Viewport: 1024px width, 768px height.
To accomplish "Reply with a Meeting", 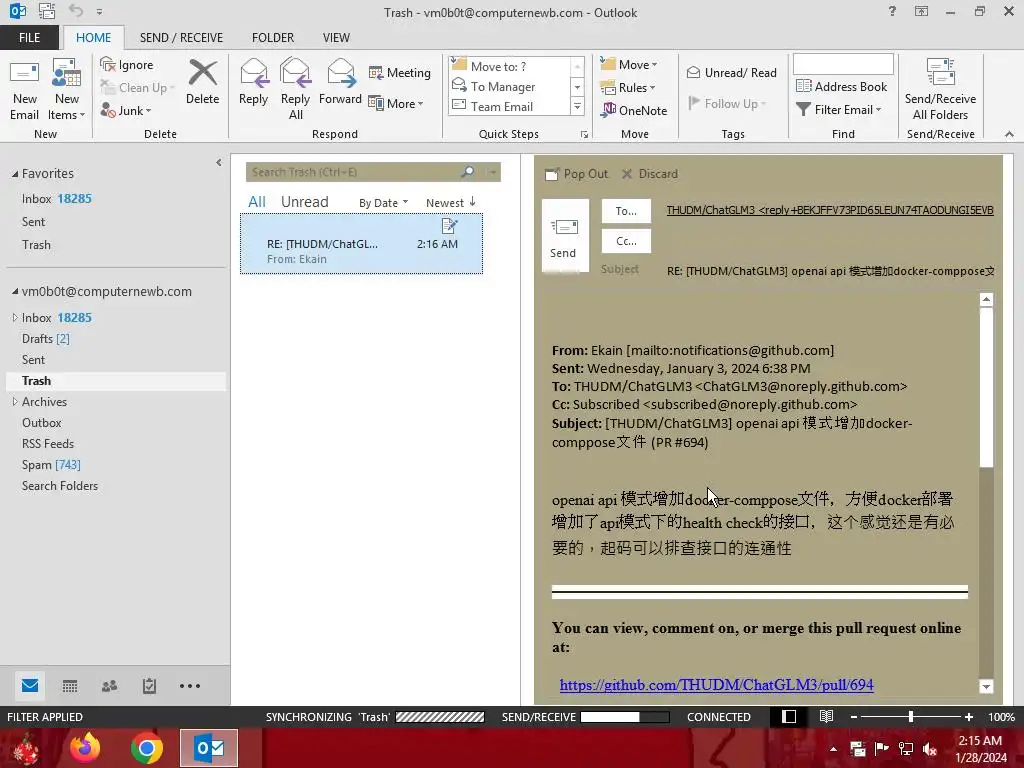I will 400,72.
